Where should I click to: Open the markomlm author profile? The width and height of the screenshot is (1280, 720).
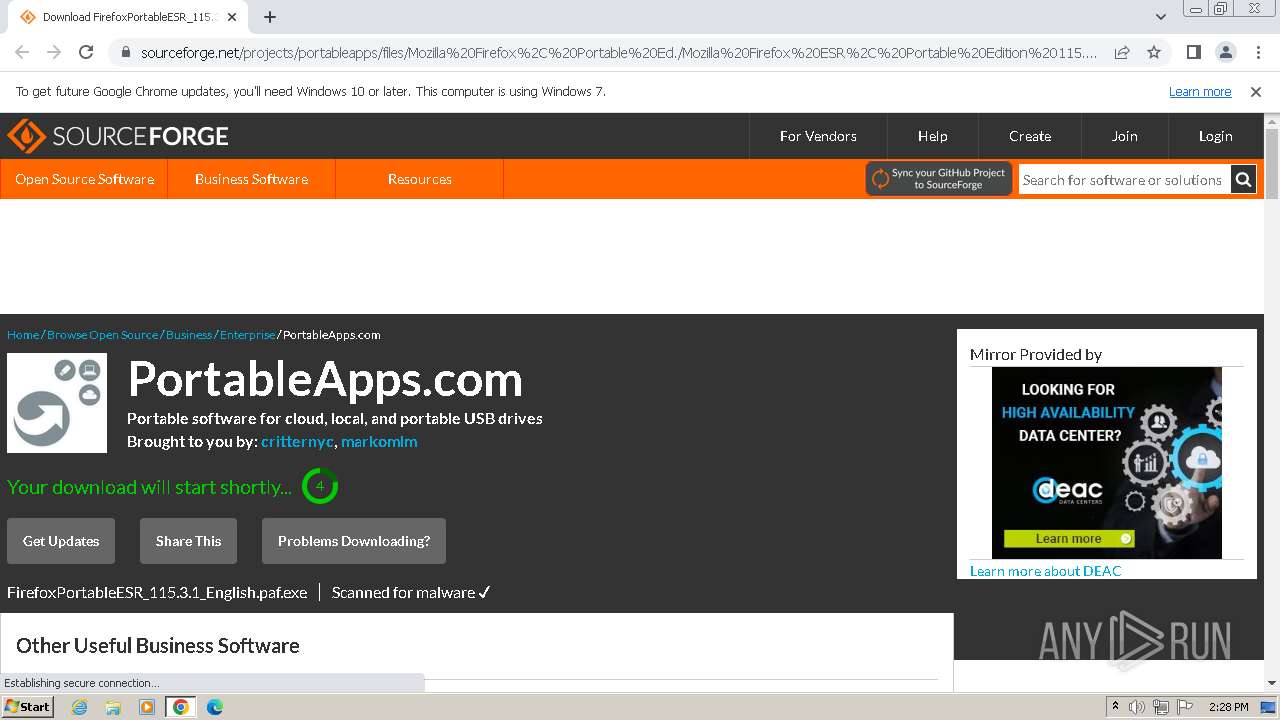click(379, 441)
